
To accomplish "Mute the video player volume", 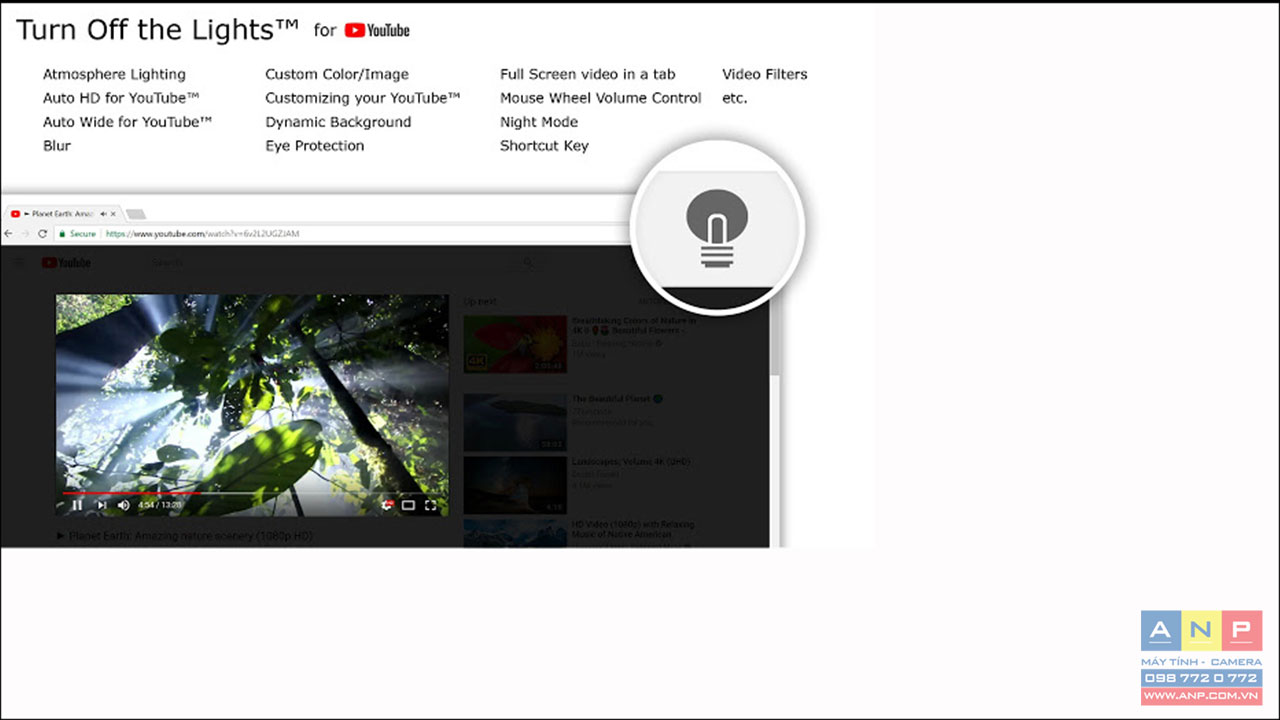I will pyautogui.click(x=123, y=505).
